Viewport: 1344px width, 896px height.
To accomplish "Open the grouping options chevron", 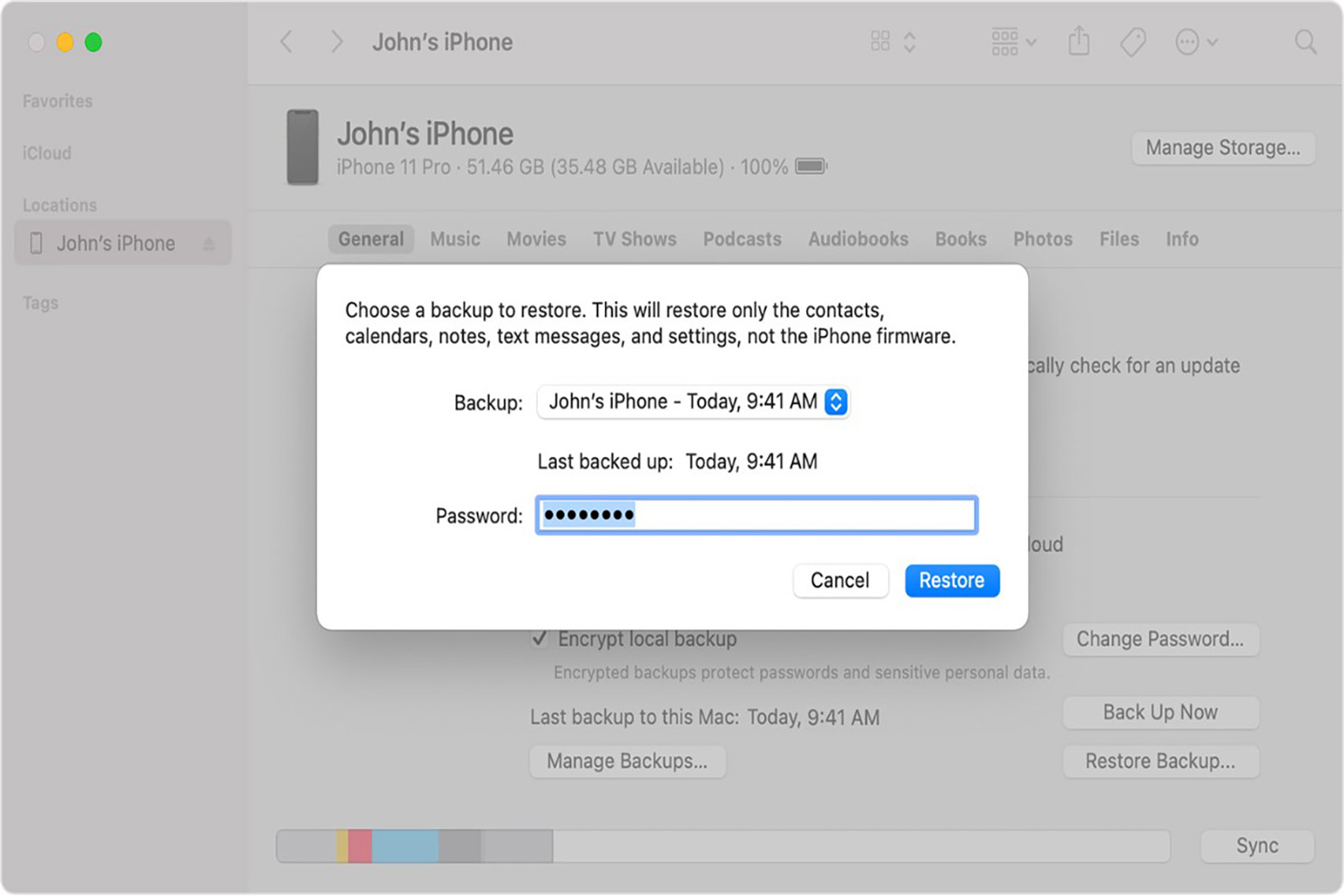I will (1032, 41).
